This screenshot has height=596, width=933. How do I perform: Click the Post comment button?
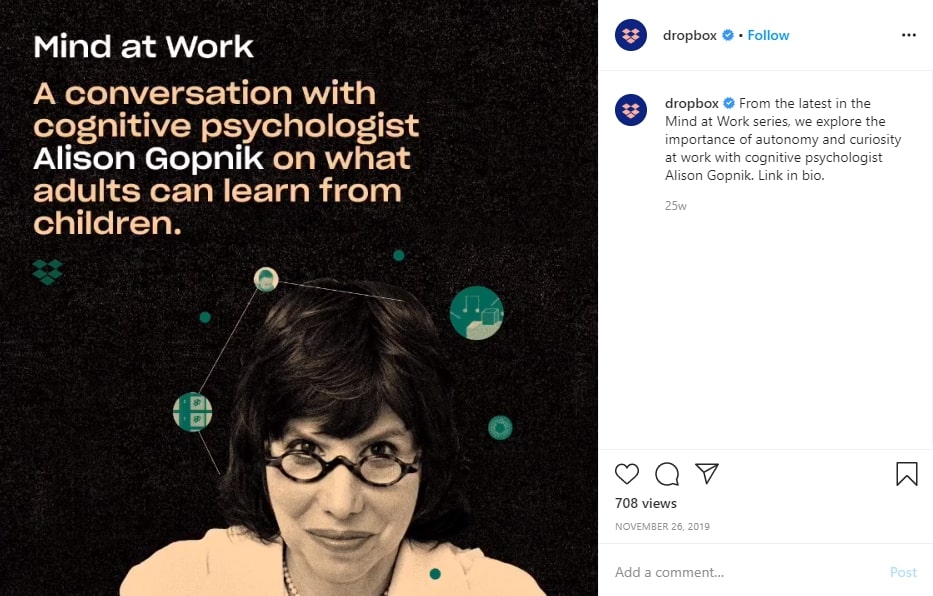tap(903, 572)
